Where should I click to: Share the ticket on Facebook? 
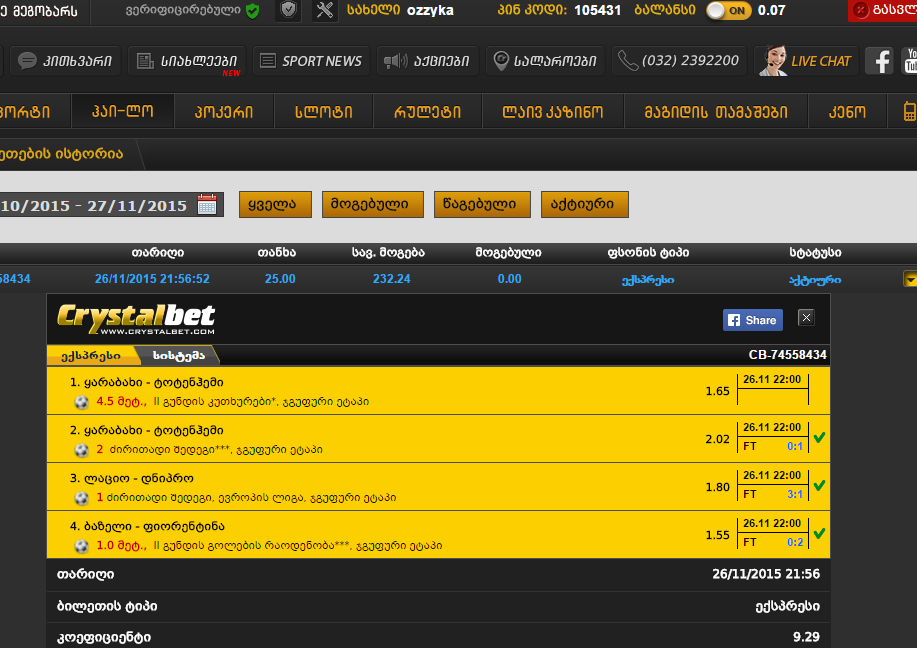click(753, 320)
